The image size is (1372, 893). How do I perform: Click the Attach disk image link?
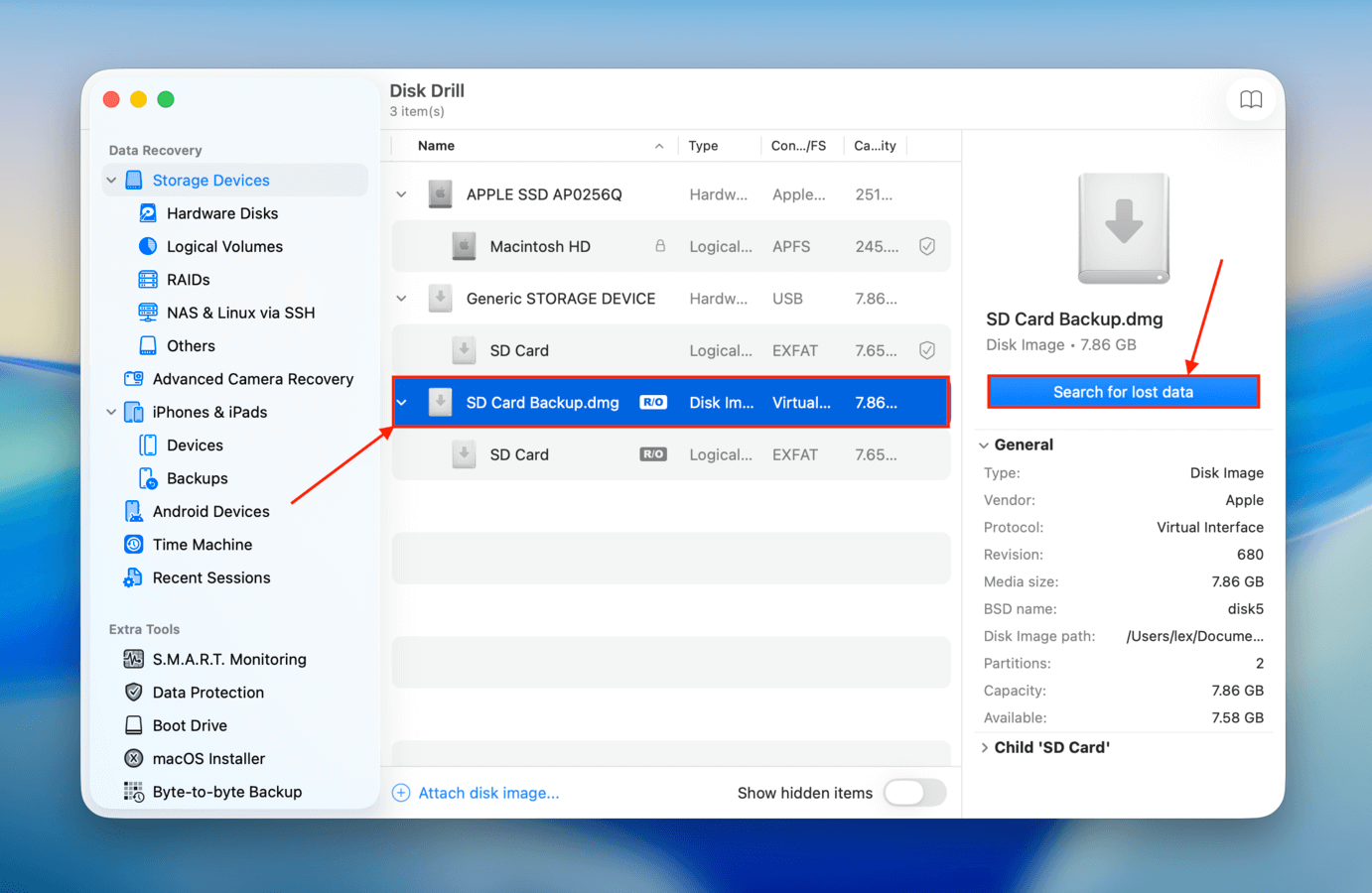tap(488, 792)
